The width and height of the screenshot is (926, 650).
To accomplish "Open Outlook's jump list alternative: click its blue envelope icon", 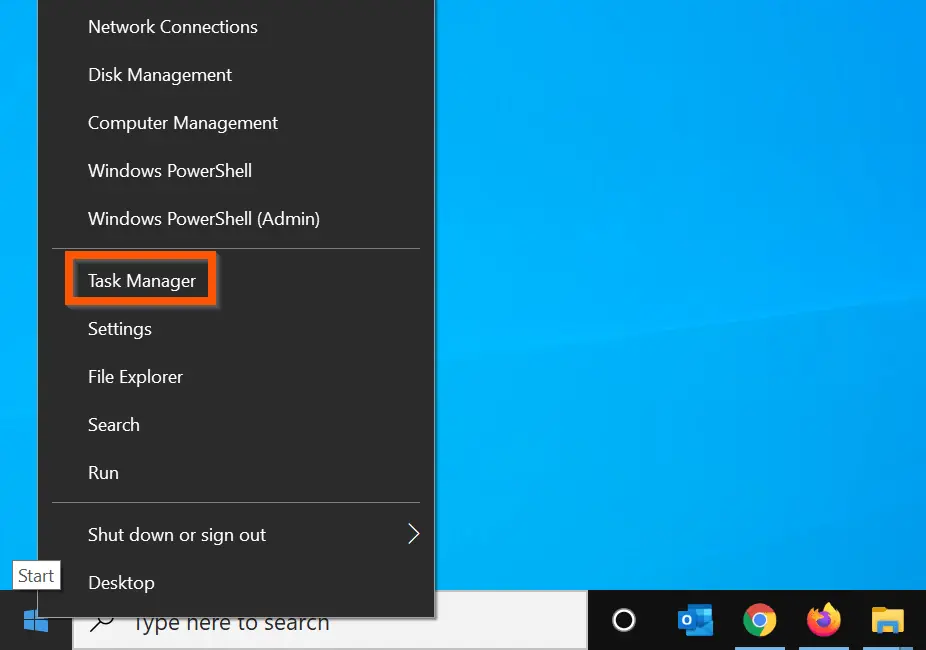I will 694,620.
